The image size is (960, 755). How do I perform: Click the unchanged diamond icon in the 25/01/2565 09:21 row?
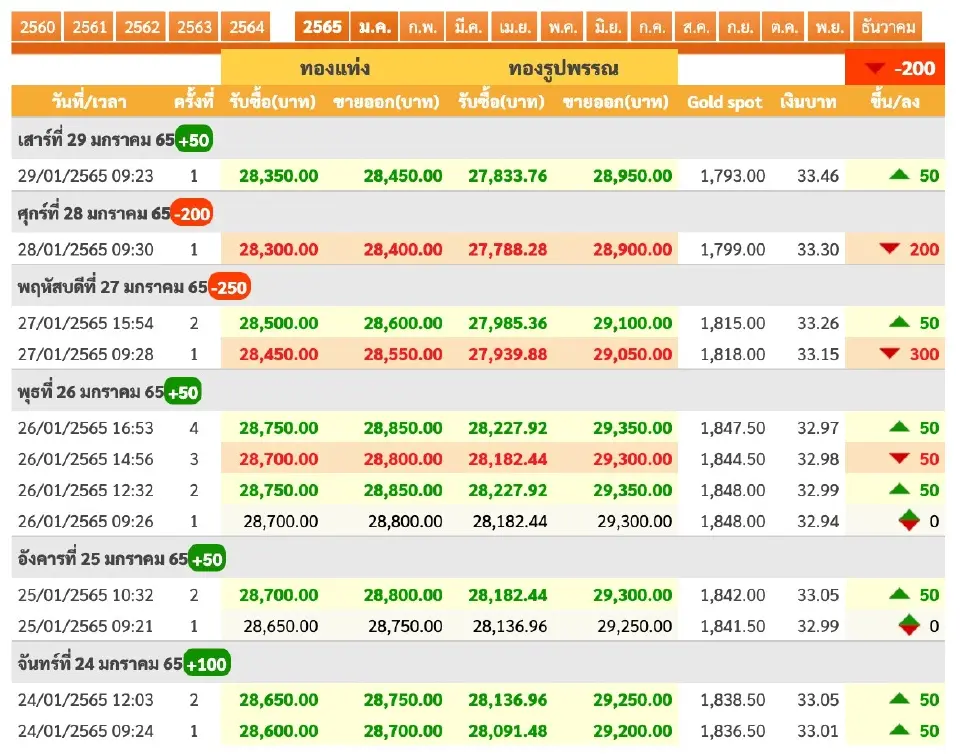[x=909, y=625]
